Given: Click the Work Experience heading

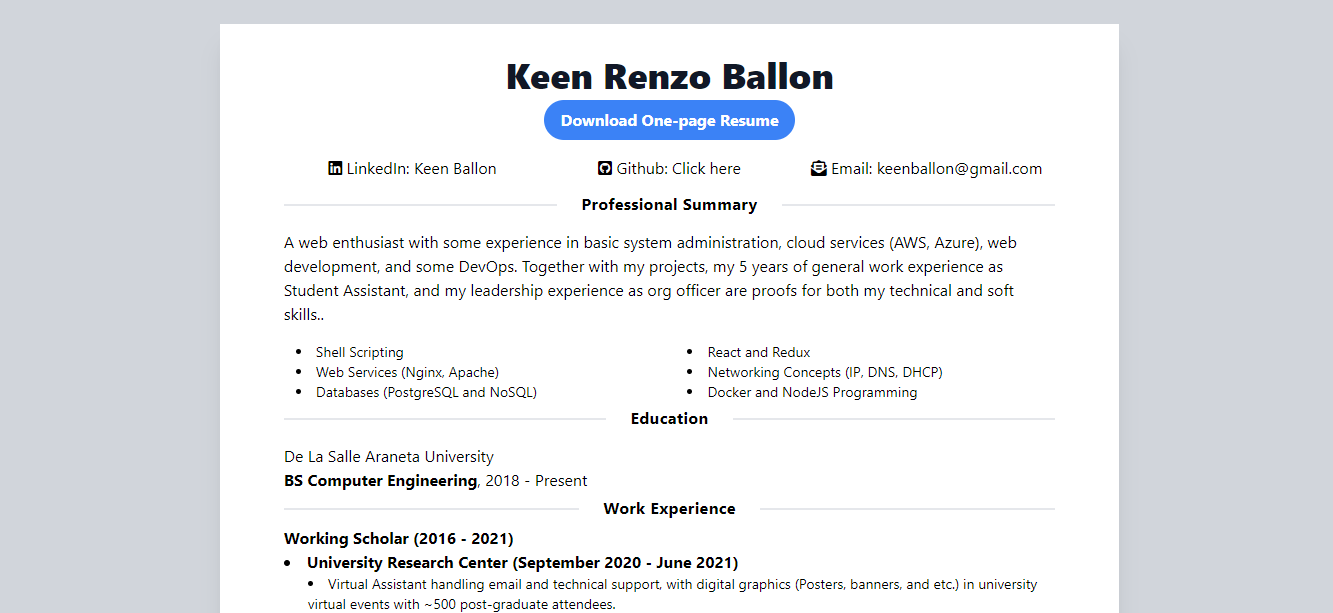Looking at the screenshot, I should pyautogui.click(x=668, y=508).
